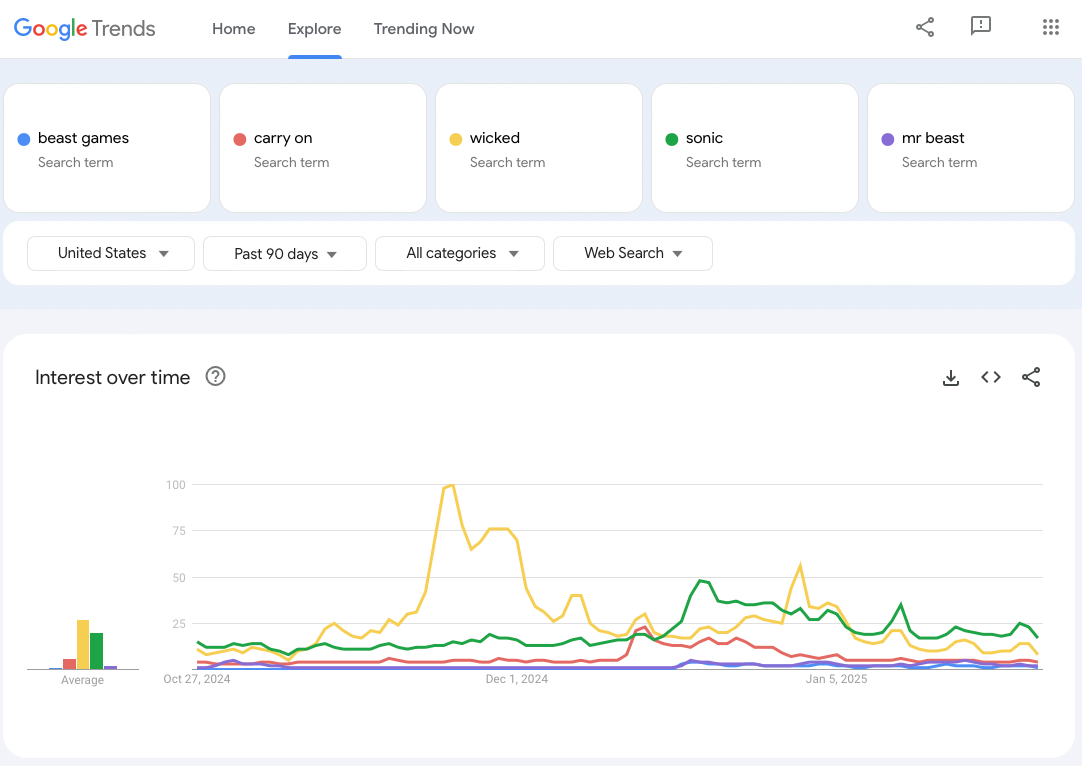Click the Google Trends logo
Viewport: 1082px width, 766px height.
84,28
